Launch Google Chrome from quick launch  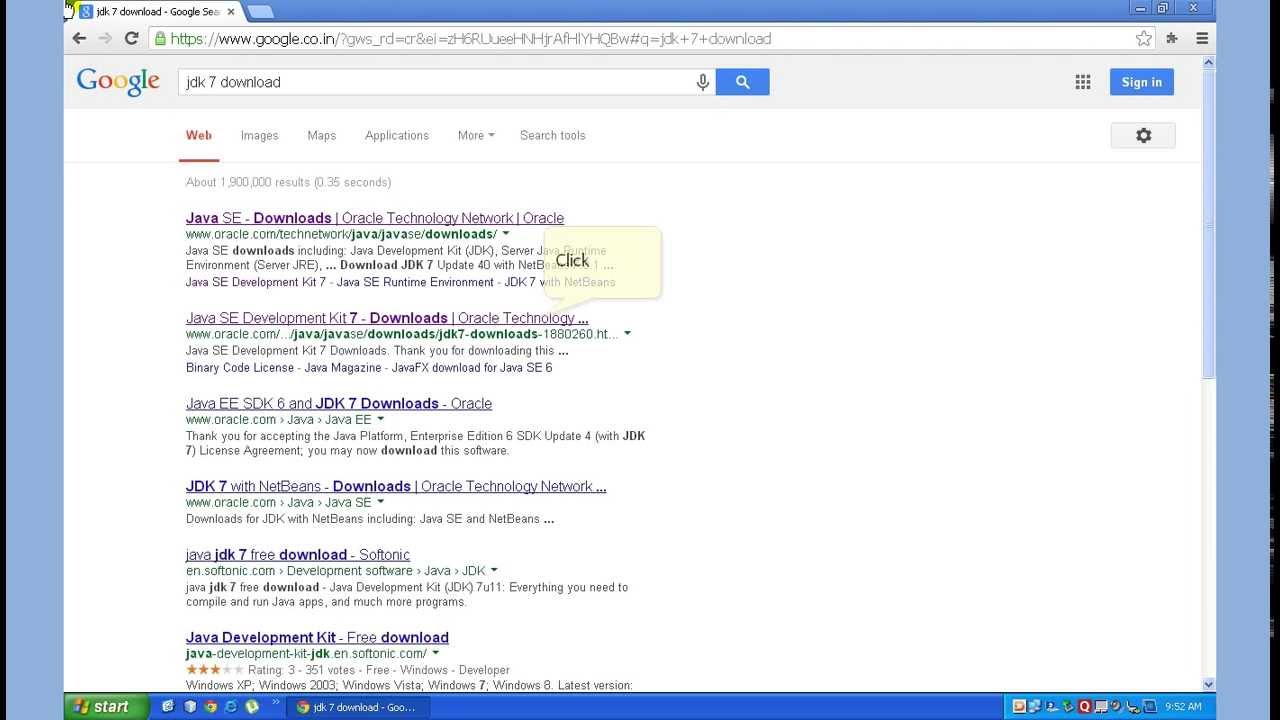(x=210, y=706)
